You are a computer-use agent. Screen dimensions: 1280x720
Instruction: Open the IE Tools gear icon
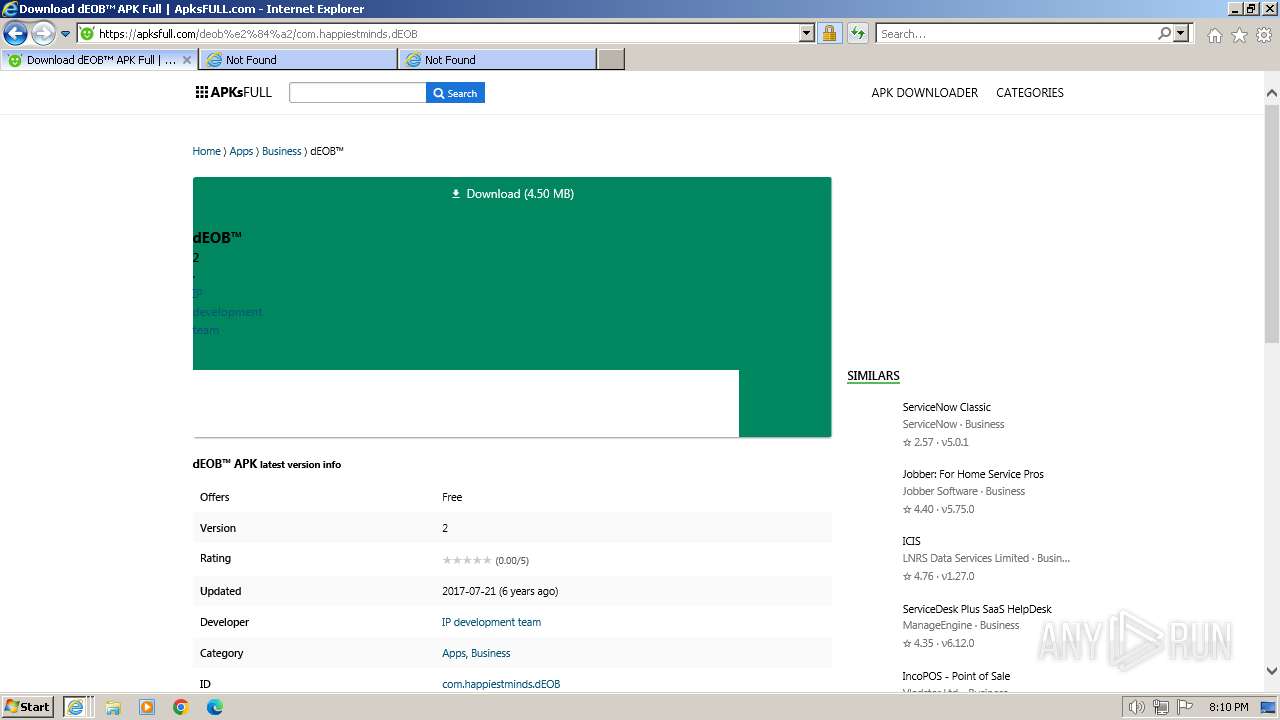1263,35
